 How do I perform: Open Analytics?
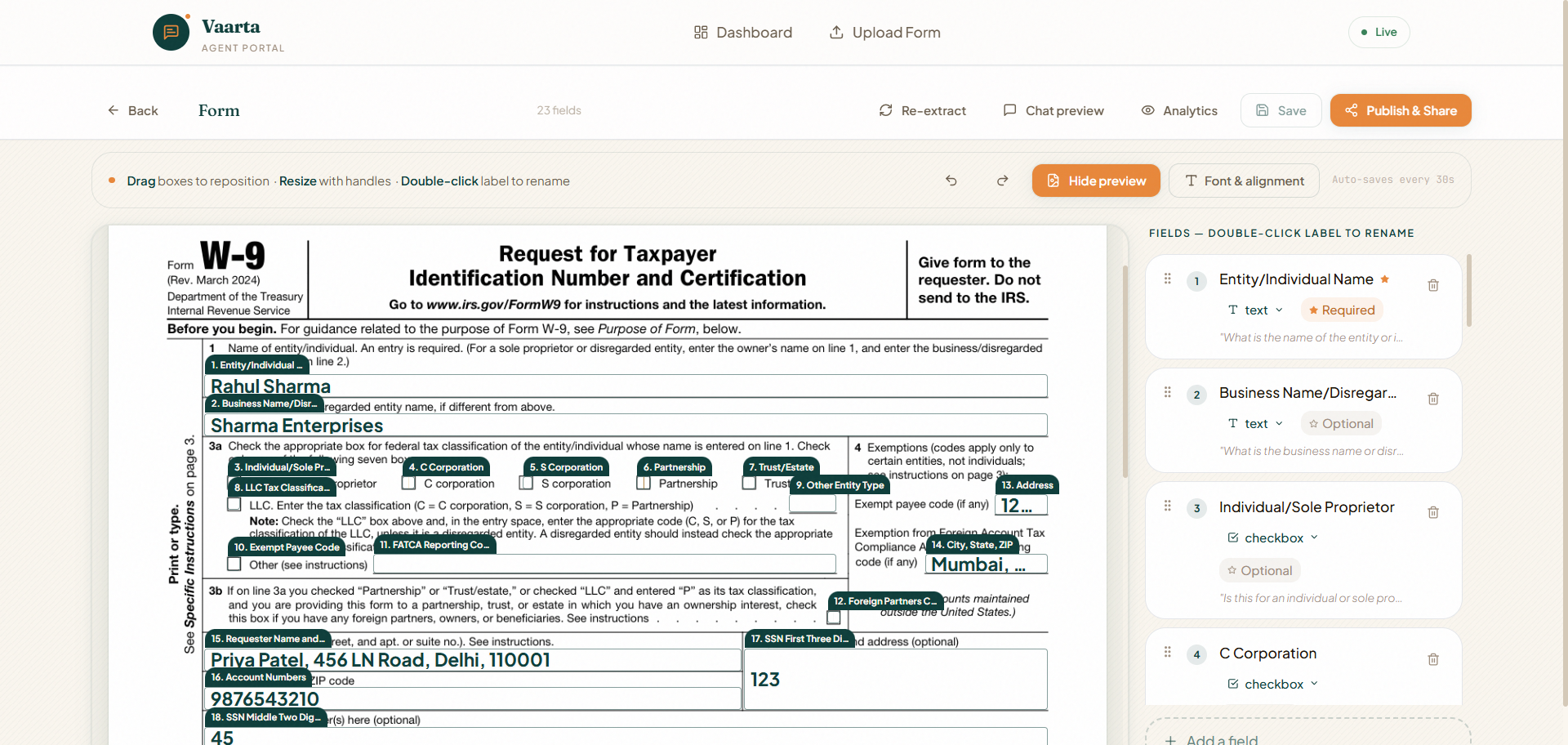coord(1179,110)
